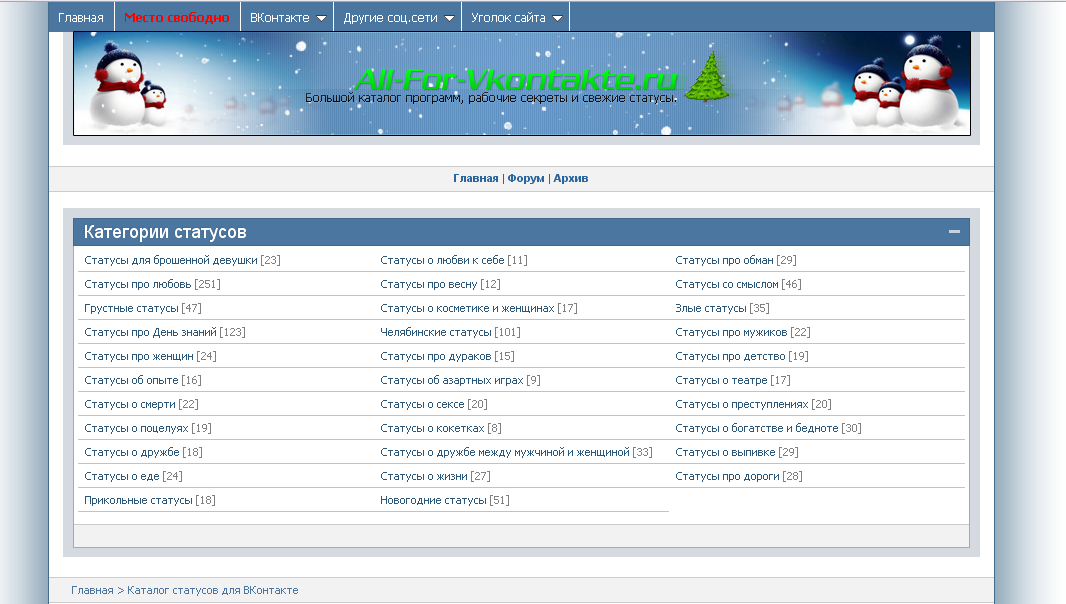Open Статусы о театре category
Image resolution: width=1066 pixels, height=604 pixels.
721,380
